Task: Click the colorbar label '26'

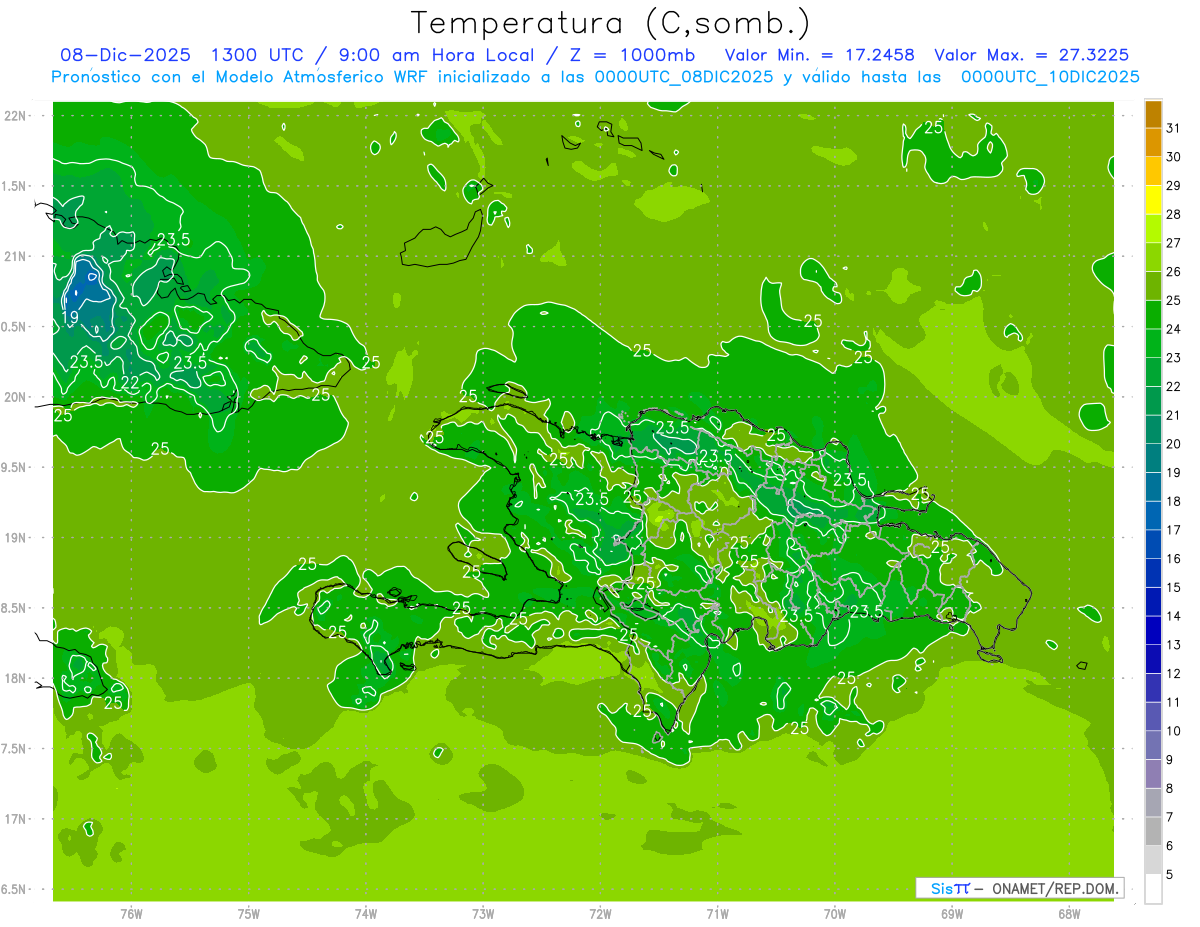Action: [1173, 272]
